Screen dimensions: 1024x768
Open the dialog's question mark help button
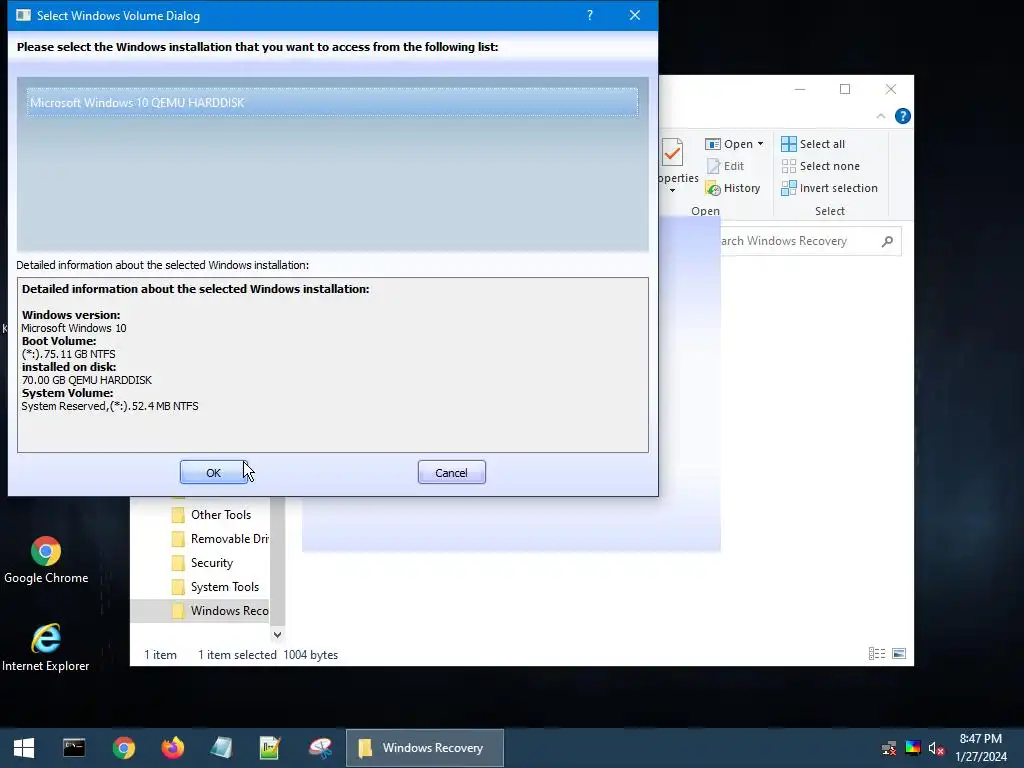pos(590,15)
